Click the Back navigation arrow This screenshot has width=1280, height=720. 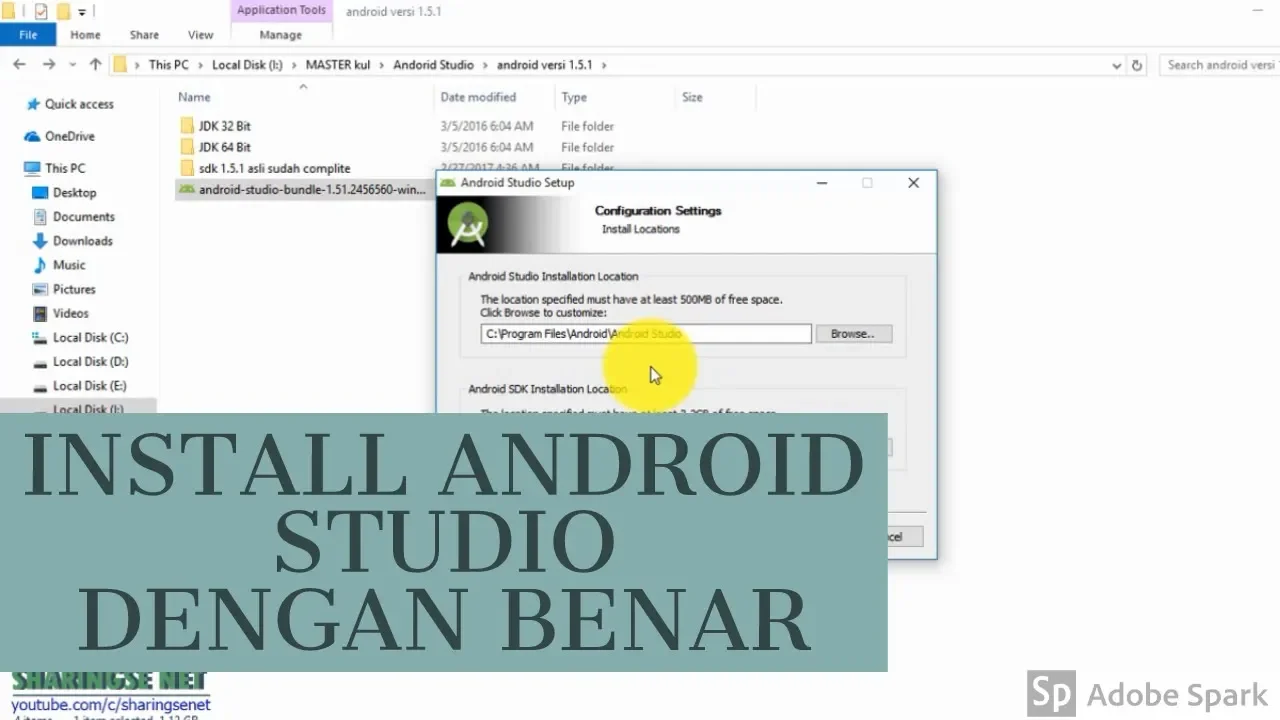19,64
